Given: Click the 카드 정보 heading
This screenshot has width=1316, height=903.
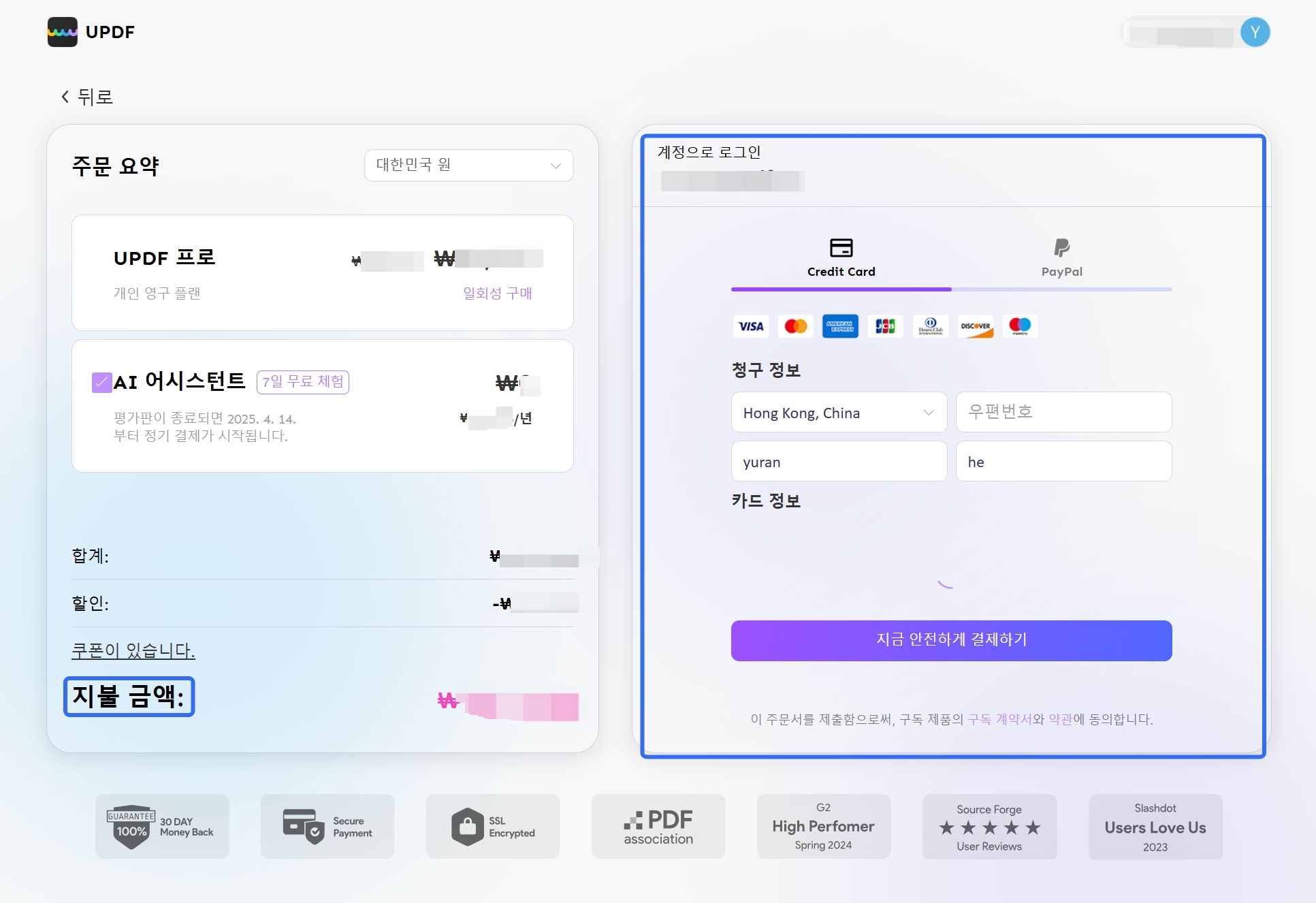Looking at the screenshot, I should (x=766, y=501).
